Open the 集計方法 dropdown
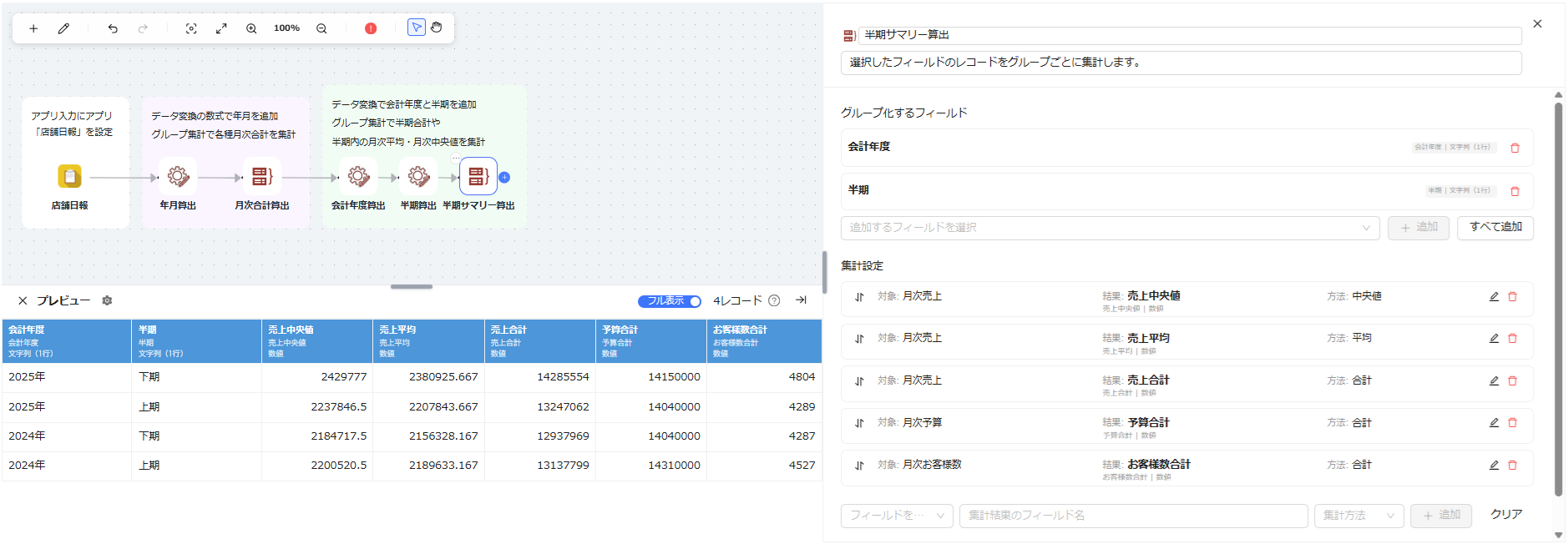 pyautogui.click(x=1359, y=516)
